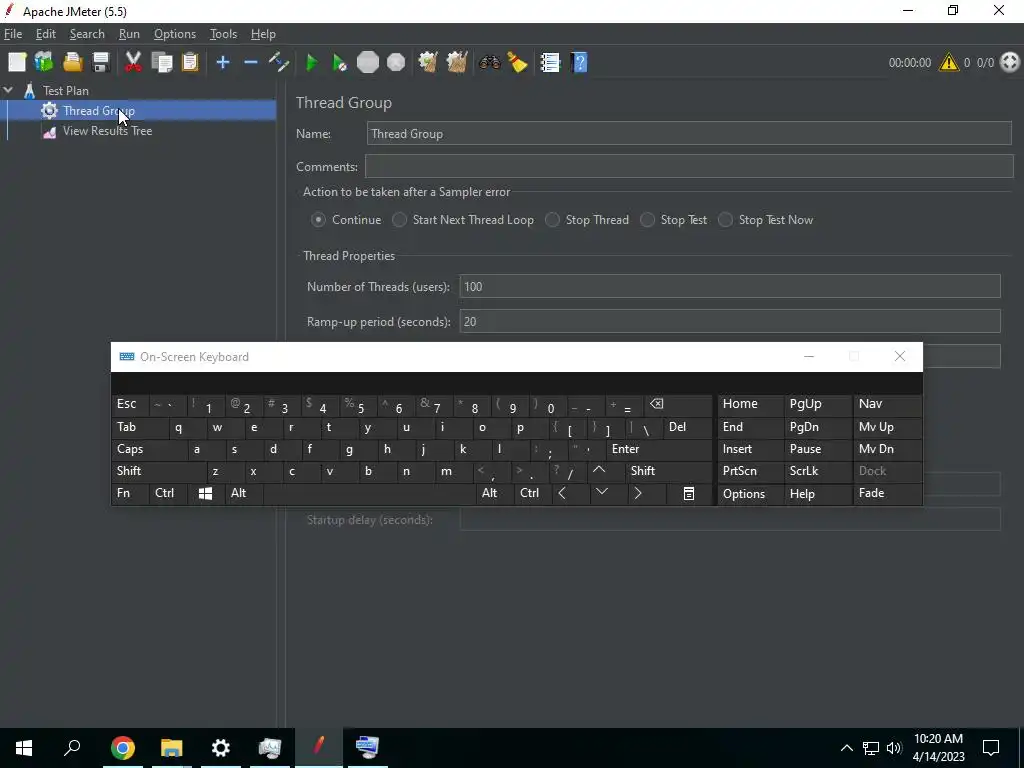Select Thread Group in the tree

(99, 111)
